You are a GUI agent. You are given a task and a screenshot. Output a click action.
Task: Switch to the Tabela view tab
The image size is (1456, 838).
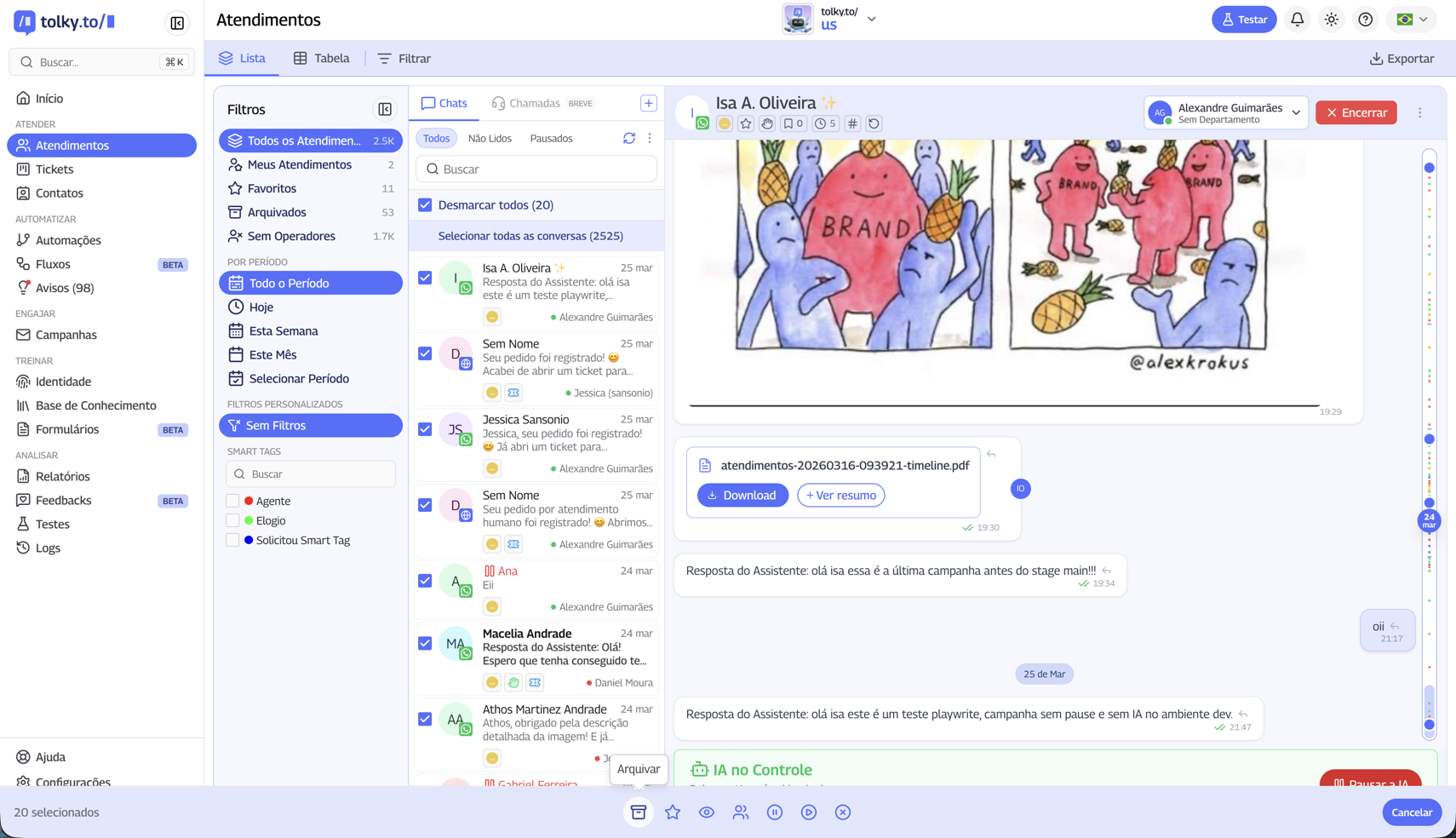click(x=321, y=59)
